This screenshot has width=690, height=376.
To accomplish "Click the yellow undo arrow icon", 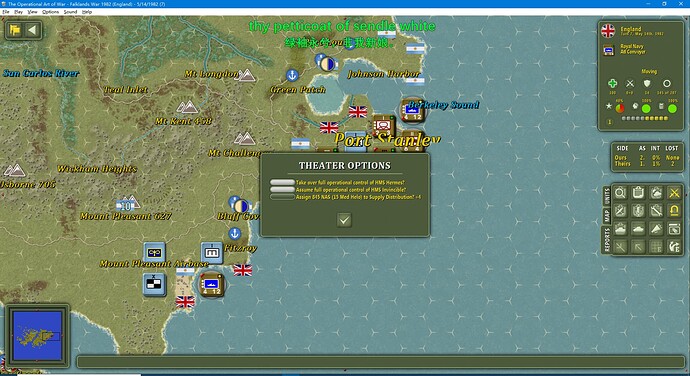I will (674, 211).
